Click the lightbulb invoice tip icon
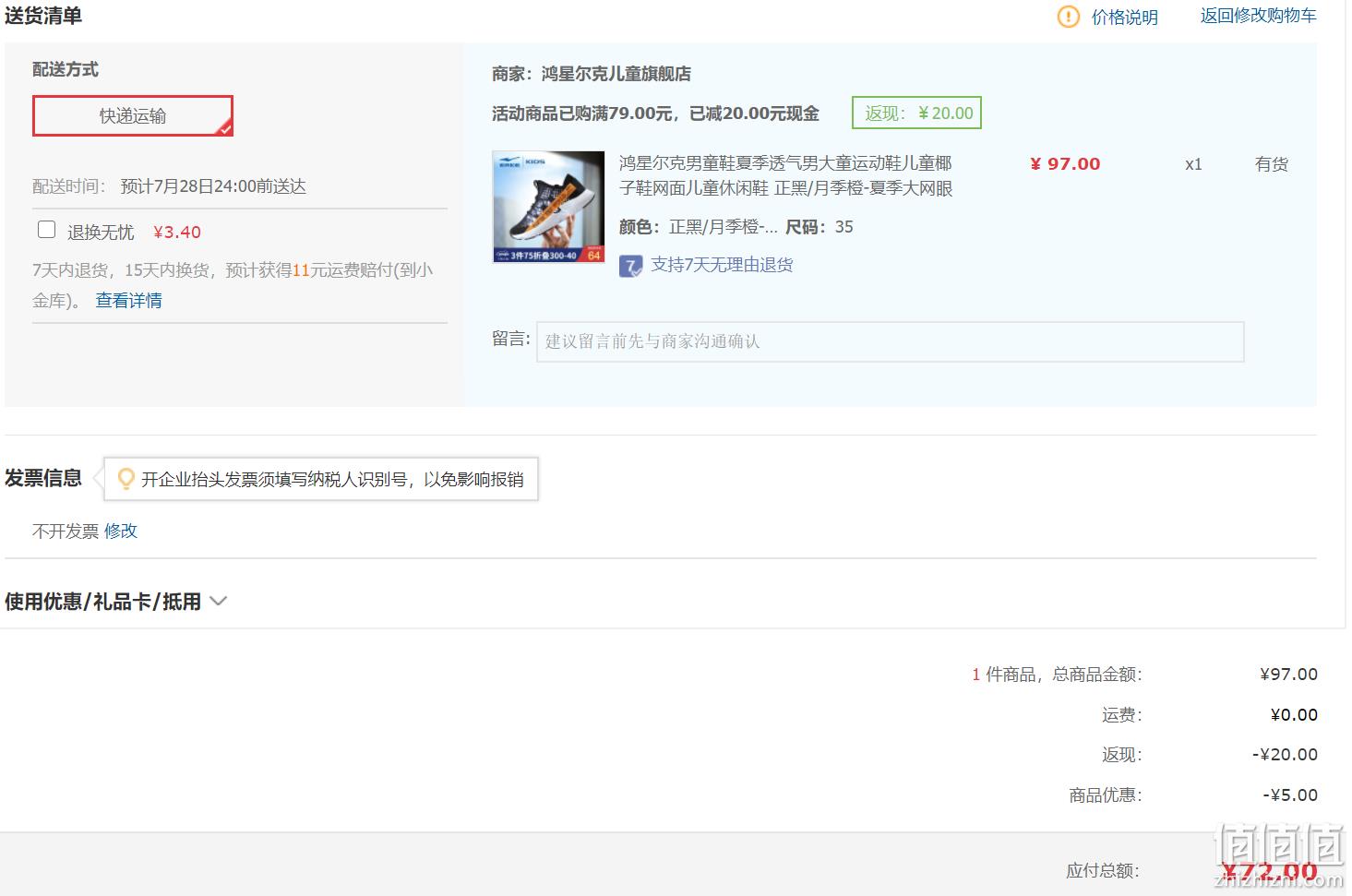The width and height of the screenshot is (1352, 896). (x=126, y=479)
